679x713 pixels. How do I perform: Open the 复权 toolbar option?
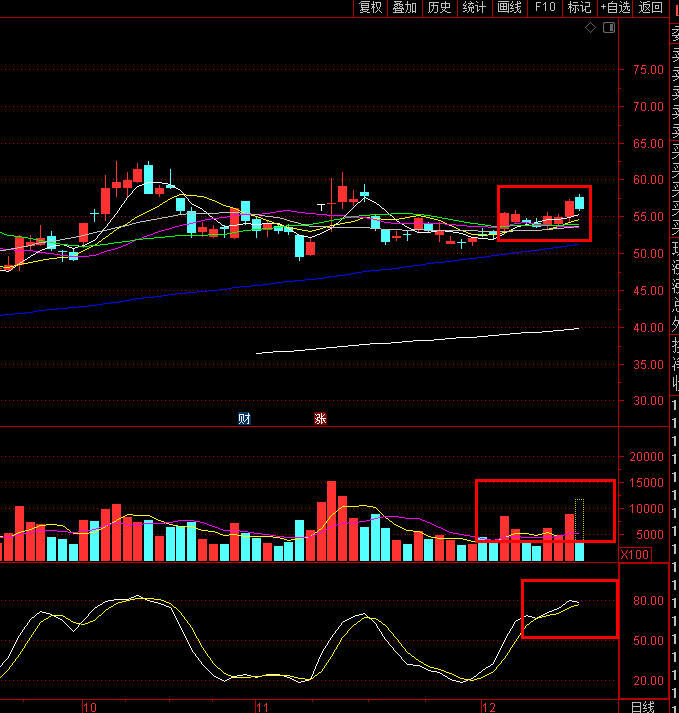(x=371, y=8)
